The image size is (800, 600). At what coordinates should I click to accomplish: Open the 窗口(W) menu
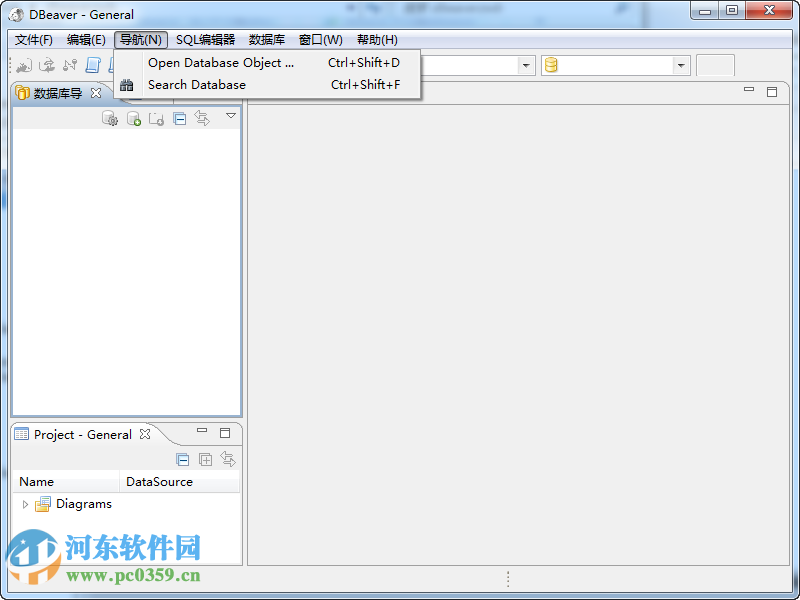[319, 40]
